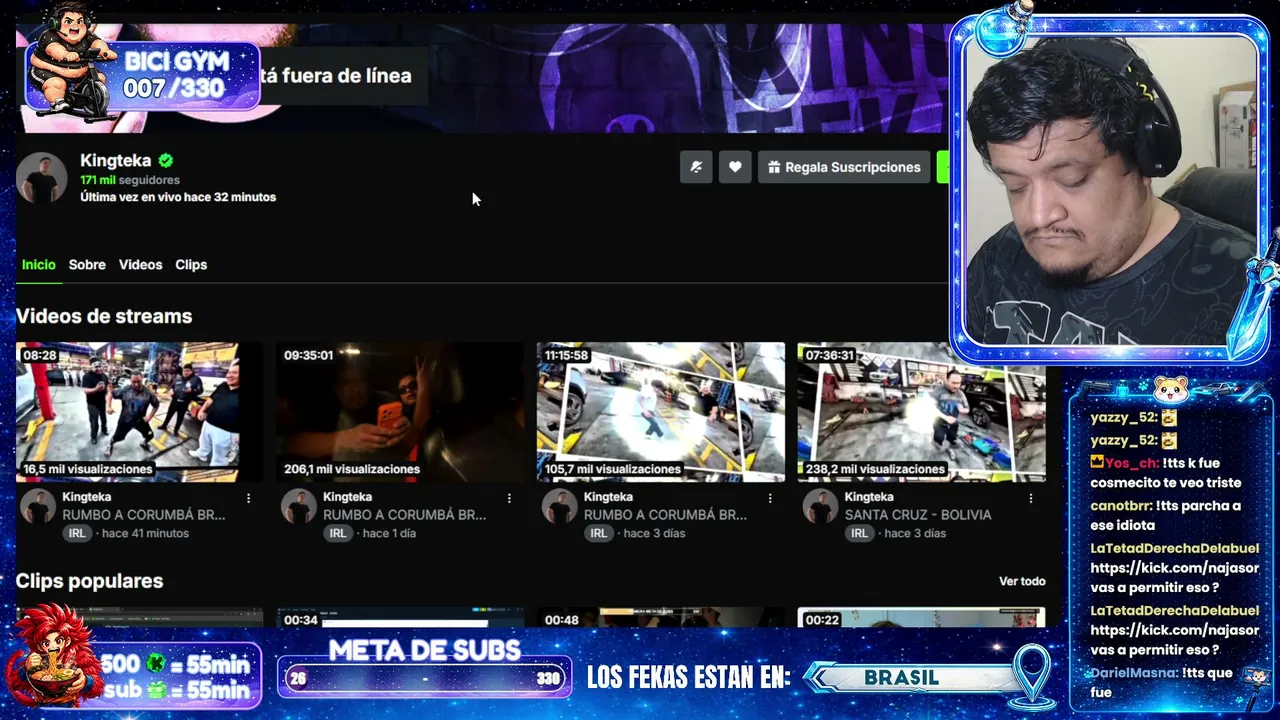Click the heart follow icon
This screenshot has height=720, width=1280.
(735, 167)
